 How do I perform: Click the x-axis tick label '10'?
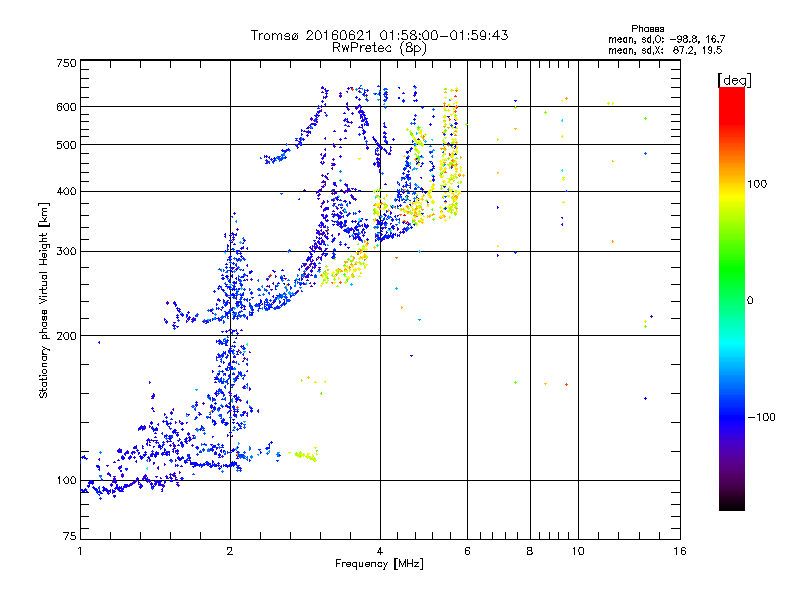click(578, 551)
